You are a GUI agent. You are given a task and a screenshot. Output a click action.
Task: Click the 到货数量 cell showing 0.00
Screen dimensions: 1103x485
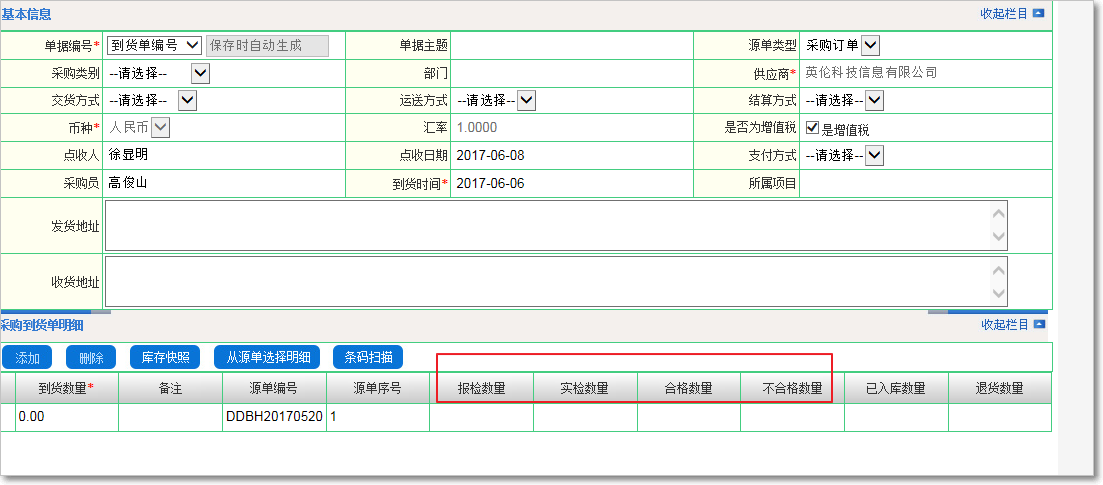pos(66,417)
